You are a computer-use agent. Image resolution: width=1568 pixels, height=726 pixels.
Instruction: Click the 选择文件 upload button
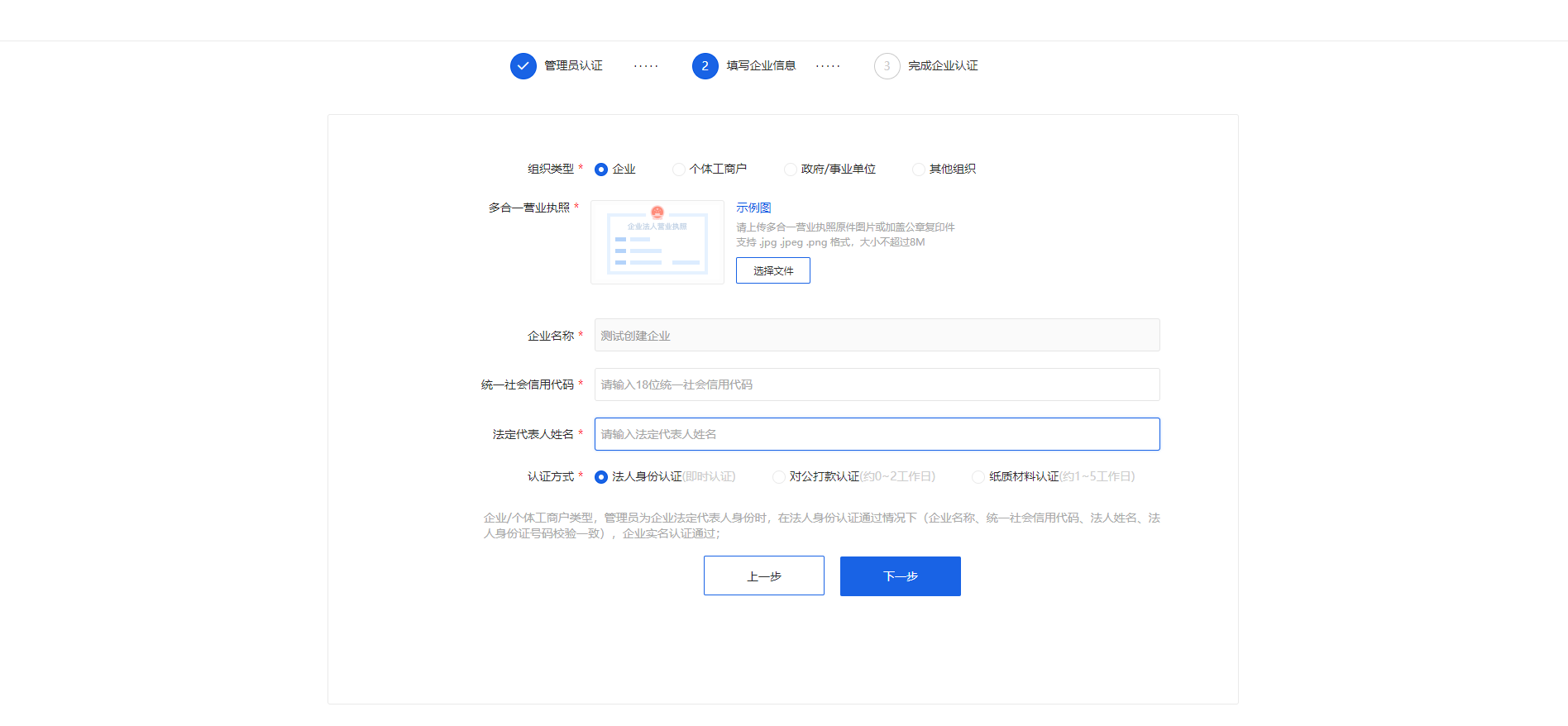(x=772, y=270)
